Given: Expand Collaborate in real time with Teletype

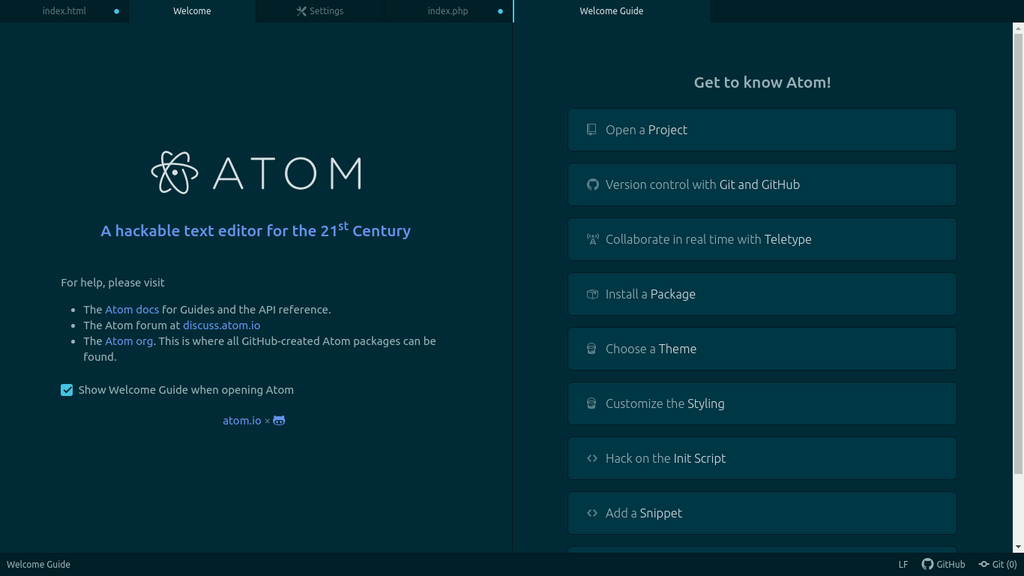Looking at the screenshot, I should 762,240.
